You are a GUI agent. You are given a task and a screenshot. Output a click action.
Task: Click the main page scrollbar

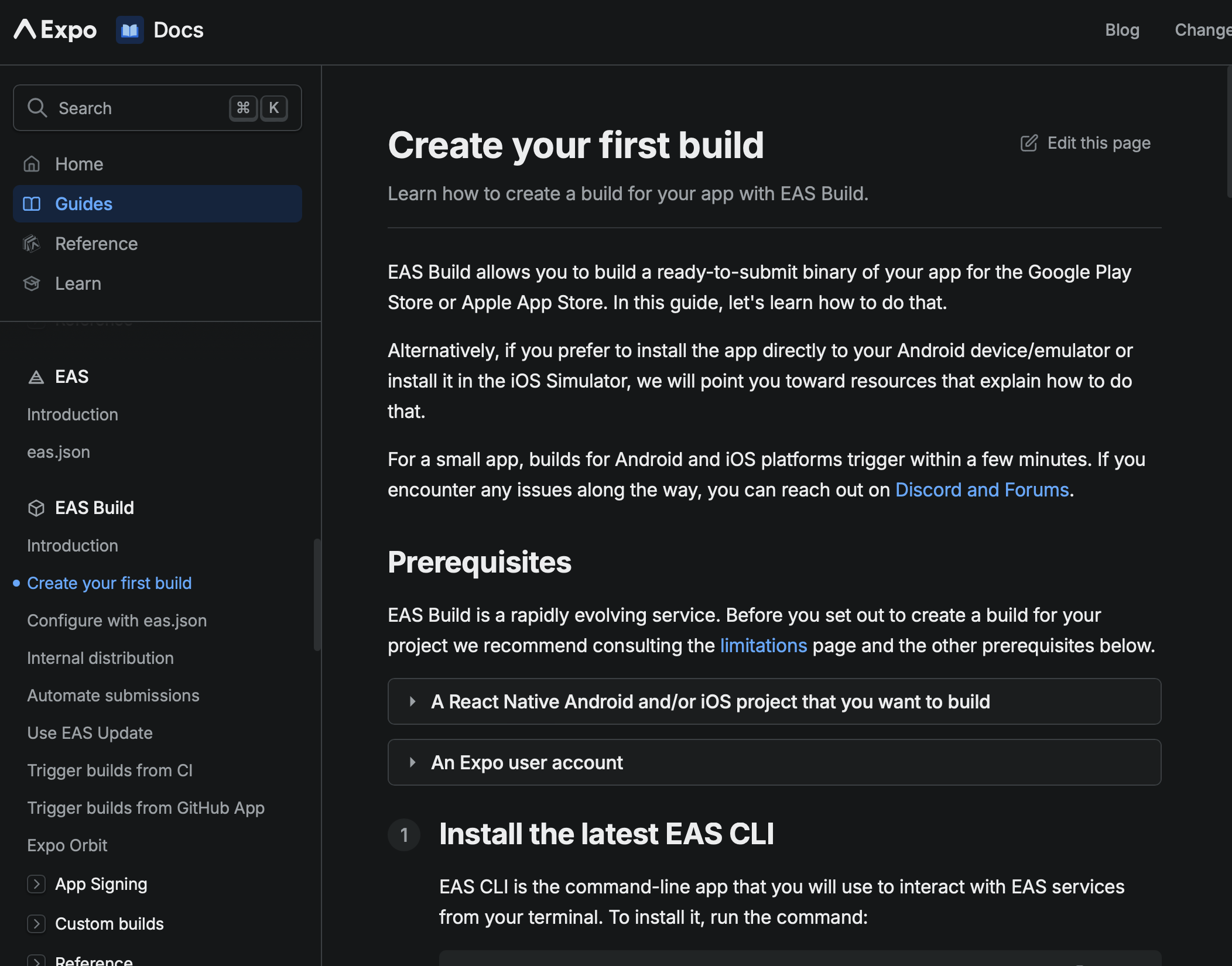(1228, 132)
